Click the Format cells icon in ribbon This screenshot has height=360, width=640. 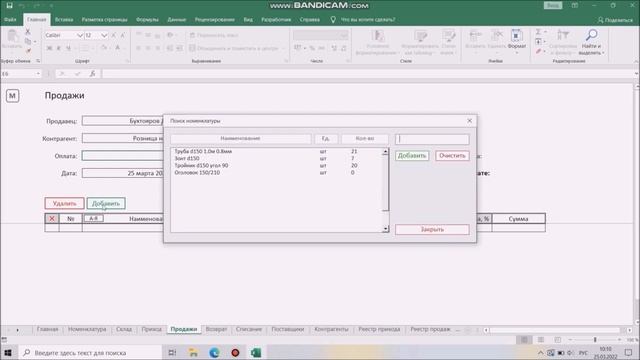516,36
